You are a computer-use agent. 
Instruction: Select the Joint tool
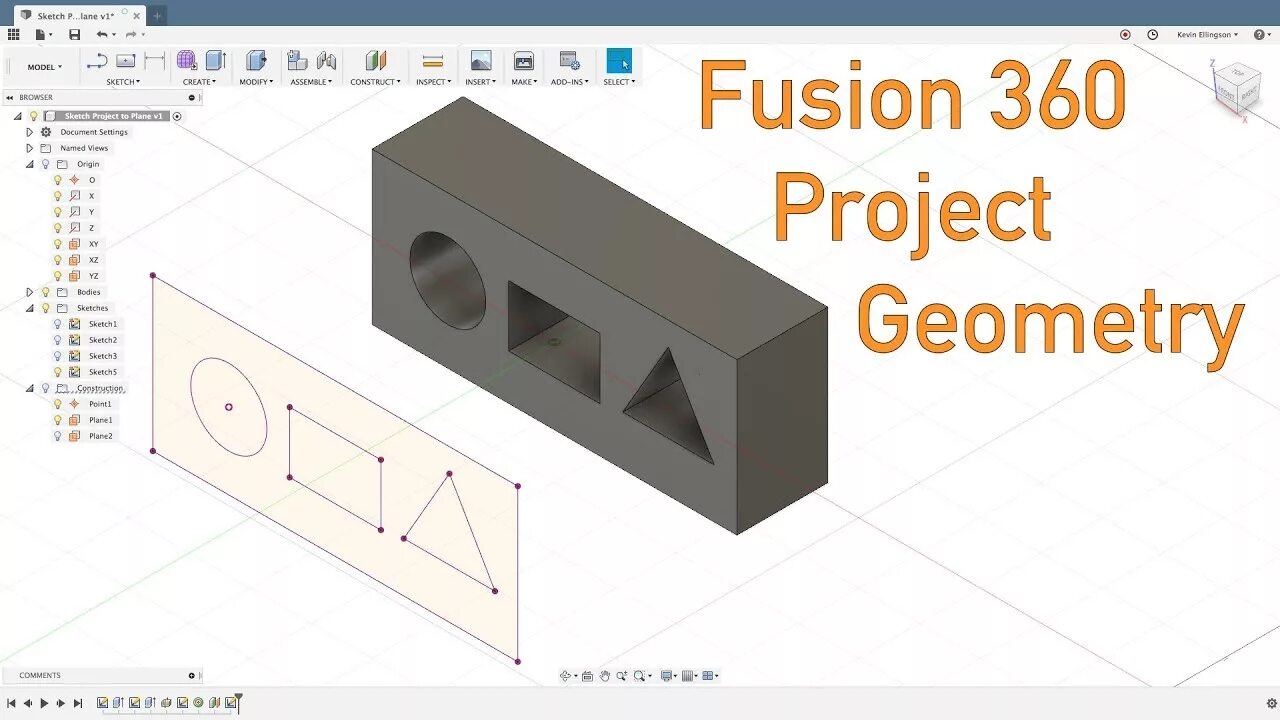(326, 61)
